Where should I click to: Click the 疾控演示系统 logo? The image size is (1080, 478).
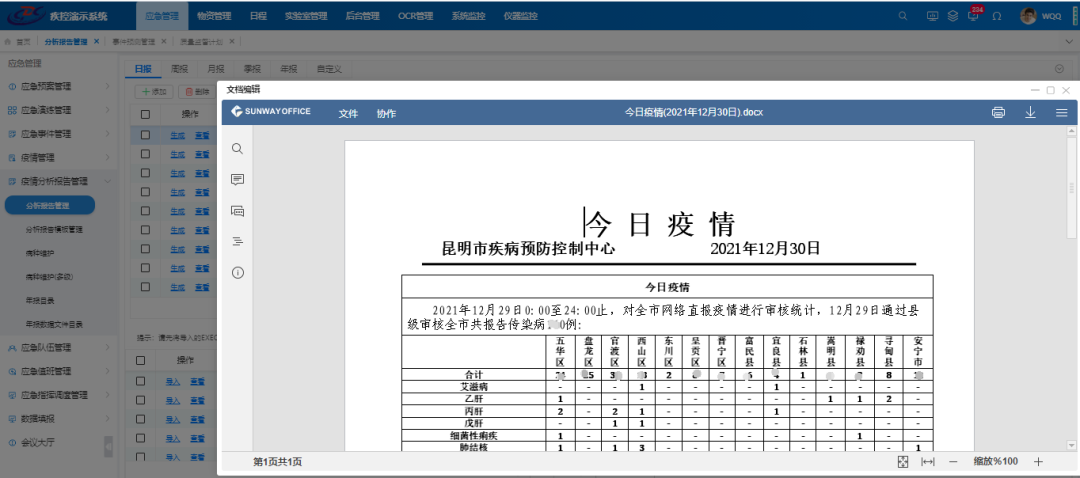click(59, 15)
